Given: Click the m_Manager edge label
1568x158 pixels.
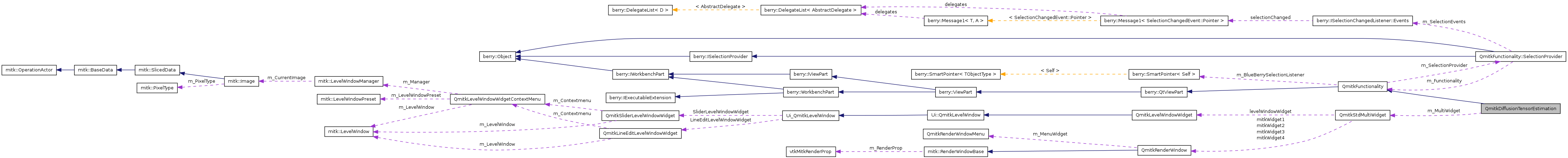Looking at the screenshot, I should click(416, 82).
